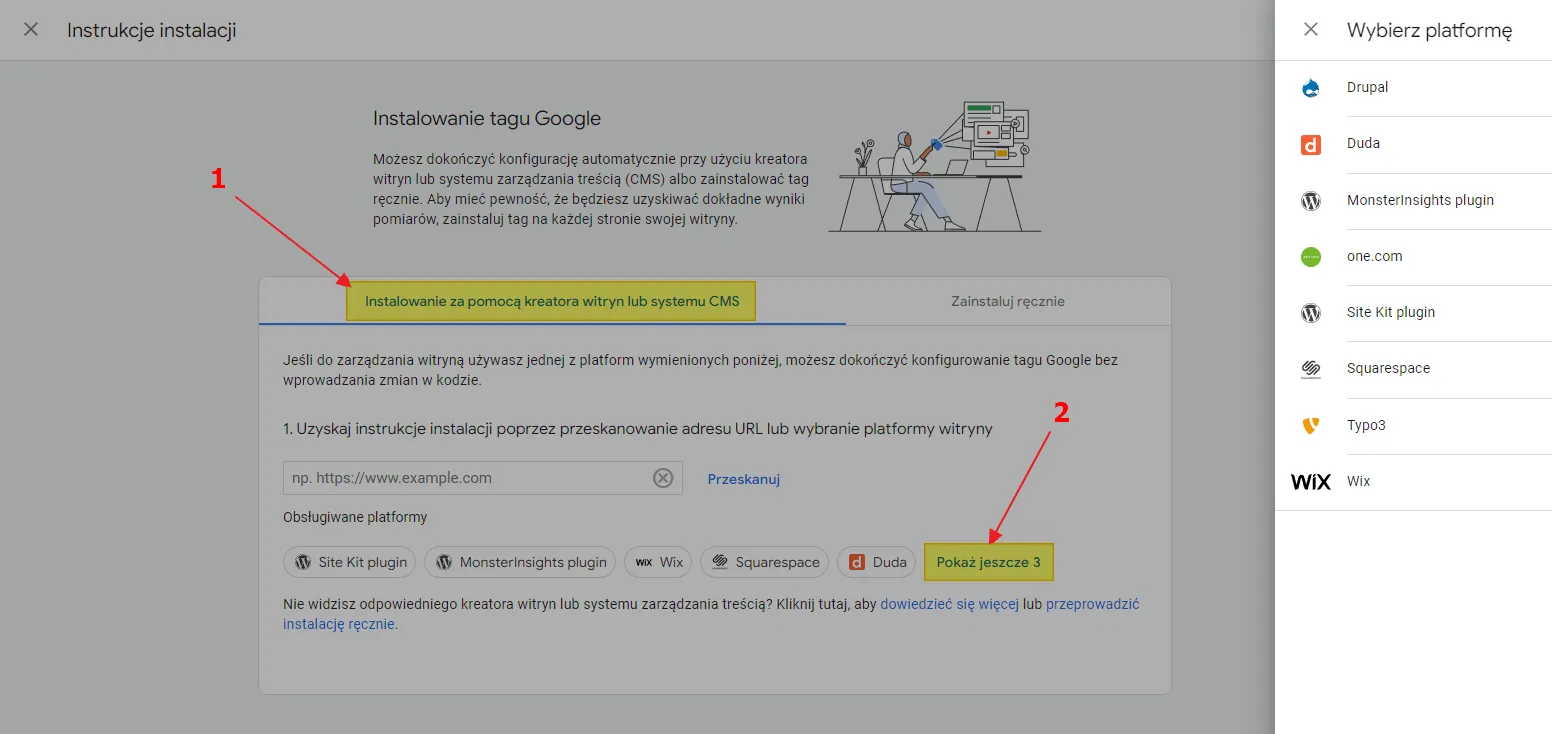The image size is (1552, 734).
Task: Select the Squarespace platform chip
Action: click(x=765, y=562)
